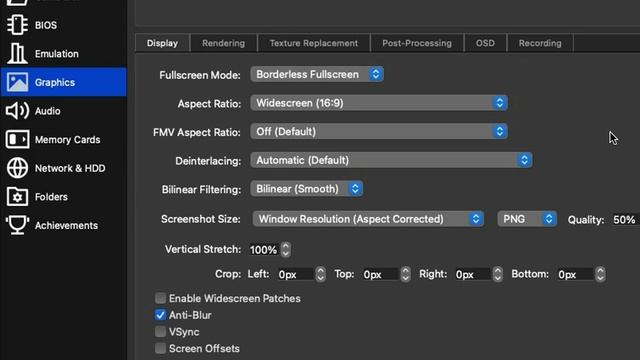Click the screenshot Quality 50% field
This screenshot has width=640, height=360.
(625, 220)
